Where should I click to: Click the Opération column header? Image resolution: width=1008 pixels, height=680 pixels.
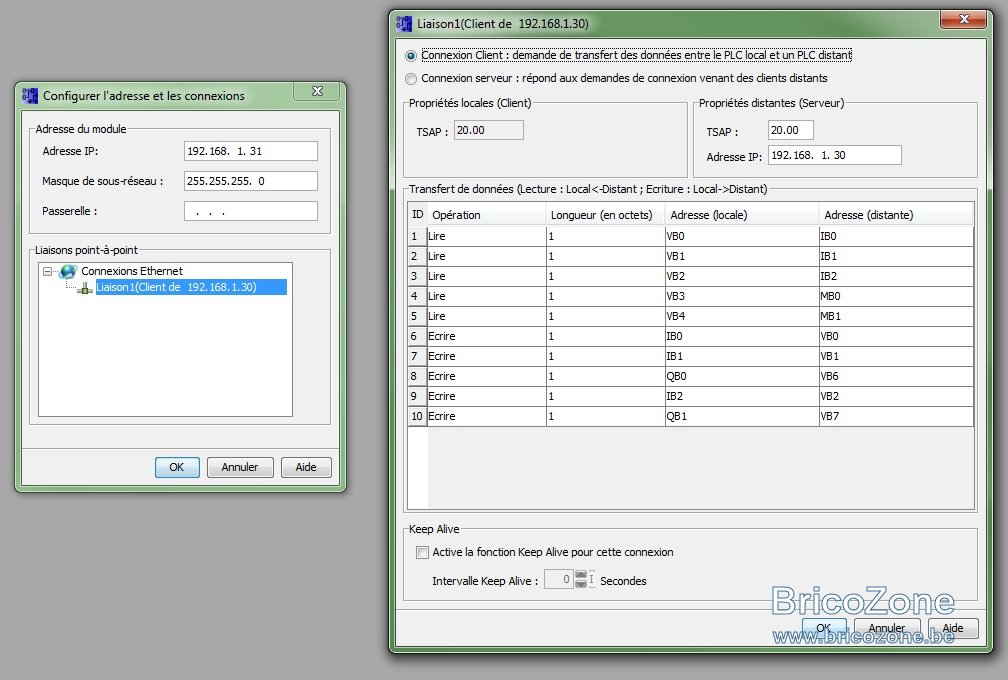pyautogui.click(x=487, y=215)
